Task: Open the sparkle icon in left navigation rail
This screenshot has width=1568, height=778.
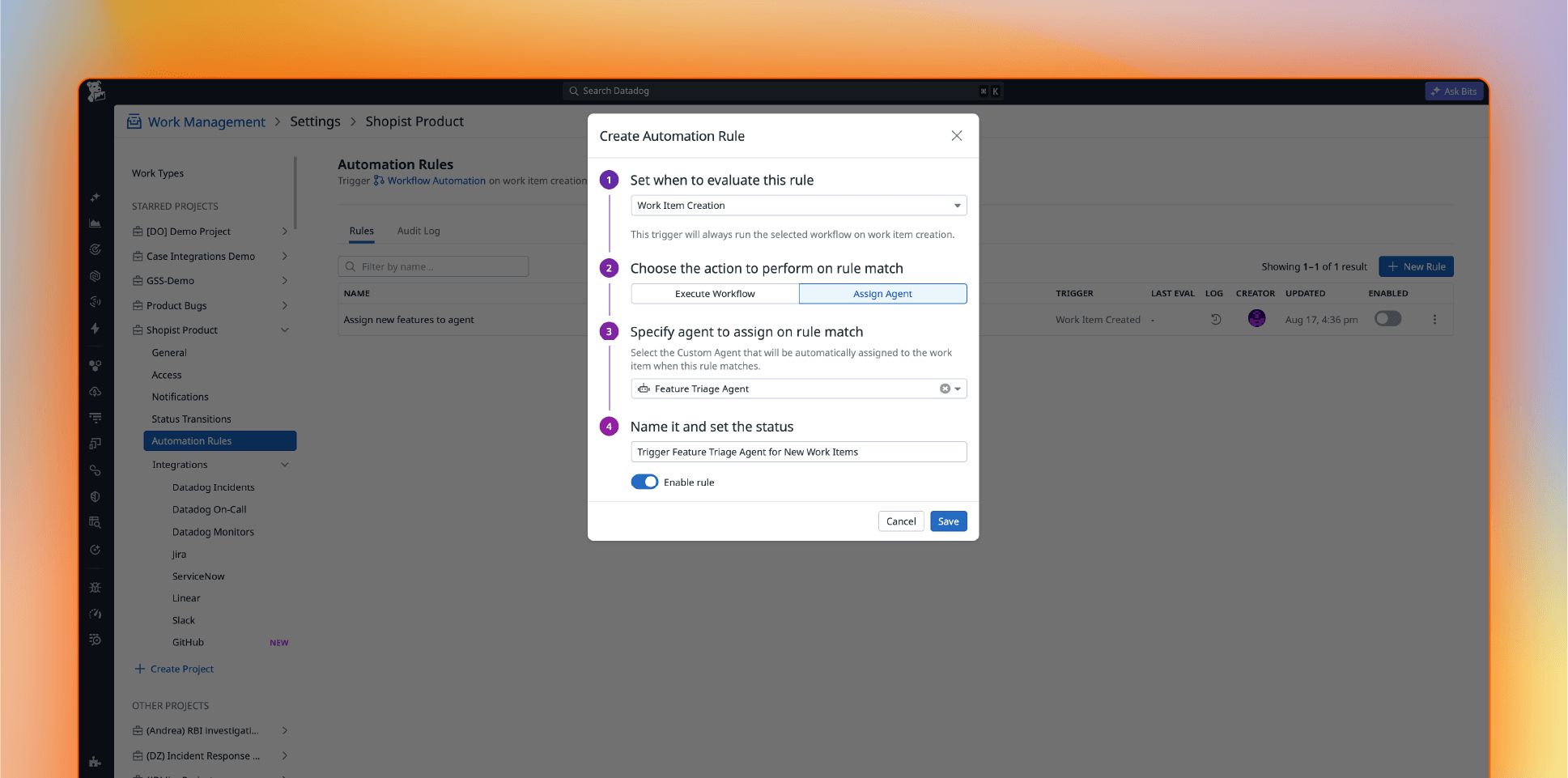Action: 96,197
